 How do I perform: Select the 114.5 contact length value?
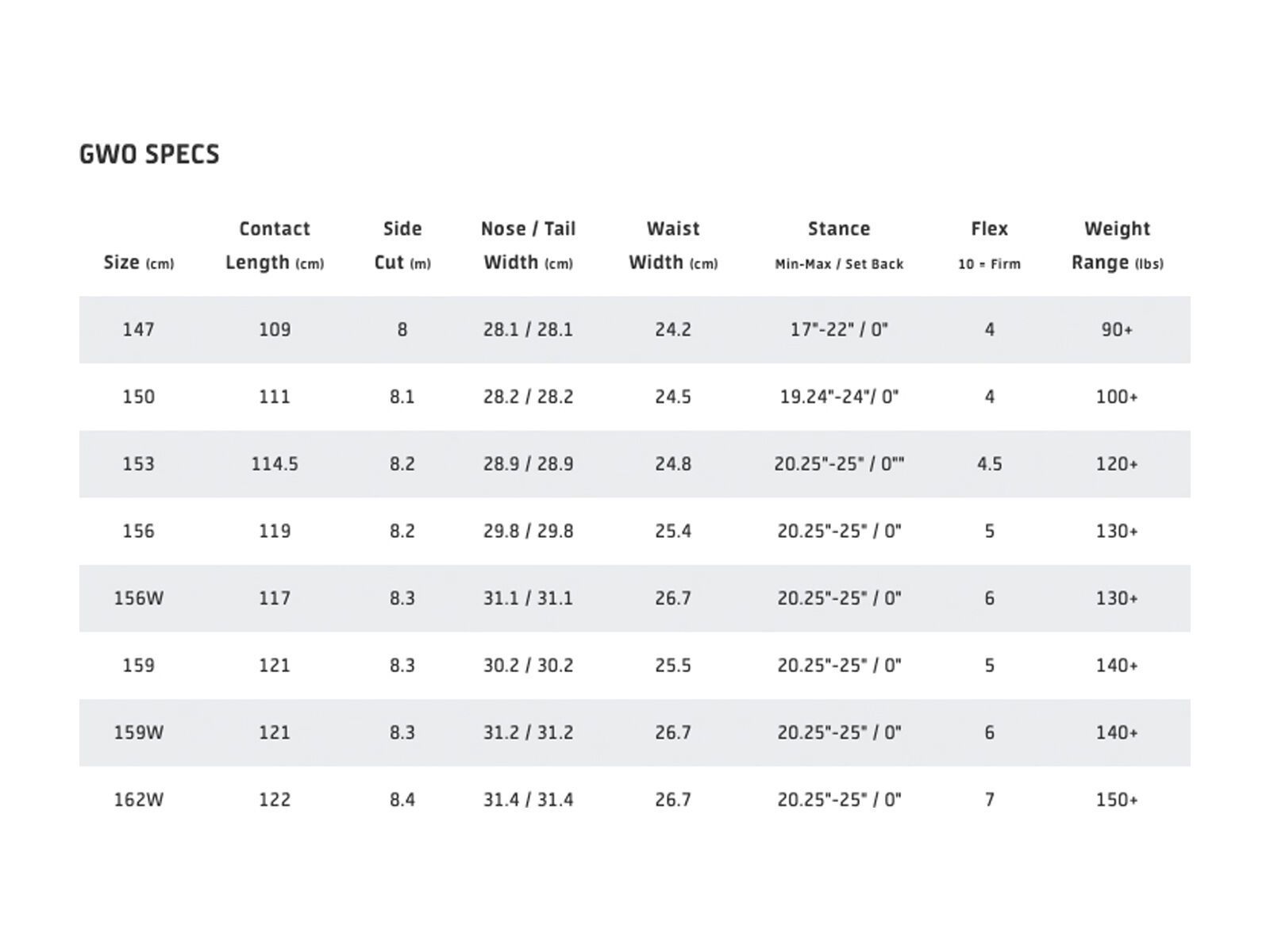275,464
